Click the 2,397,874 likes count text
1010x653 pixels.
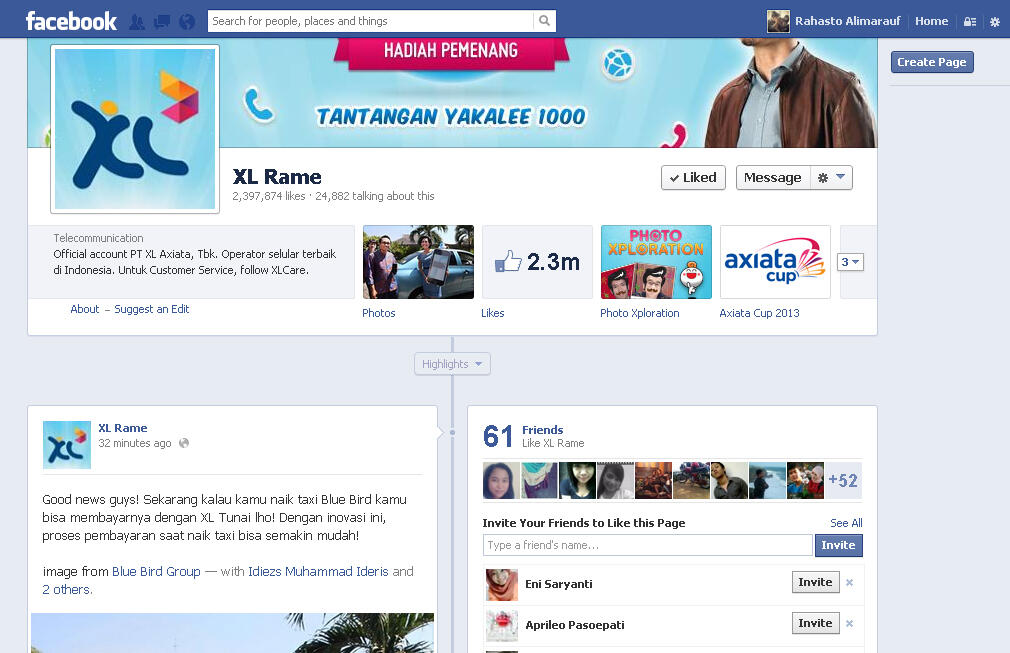point(269,196)
